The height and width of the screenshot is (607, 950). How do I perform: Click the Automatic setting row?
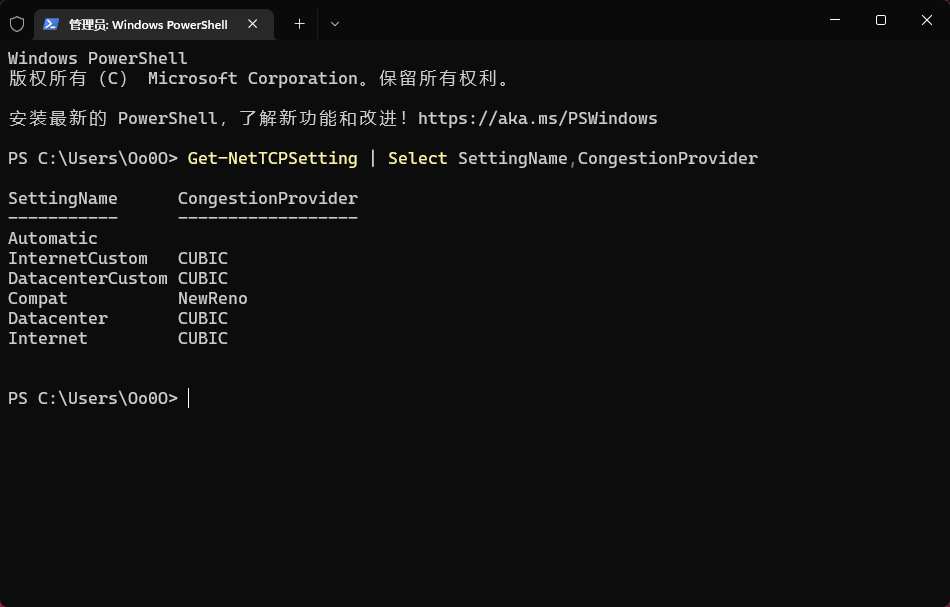pyautogui.click(x=53, y=238)
